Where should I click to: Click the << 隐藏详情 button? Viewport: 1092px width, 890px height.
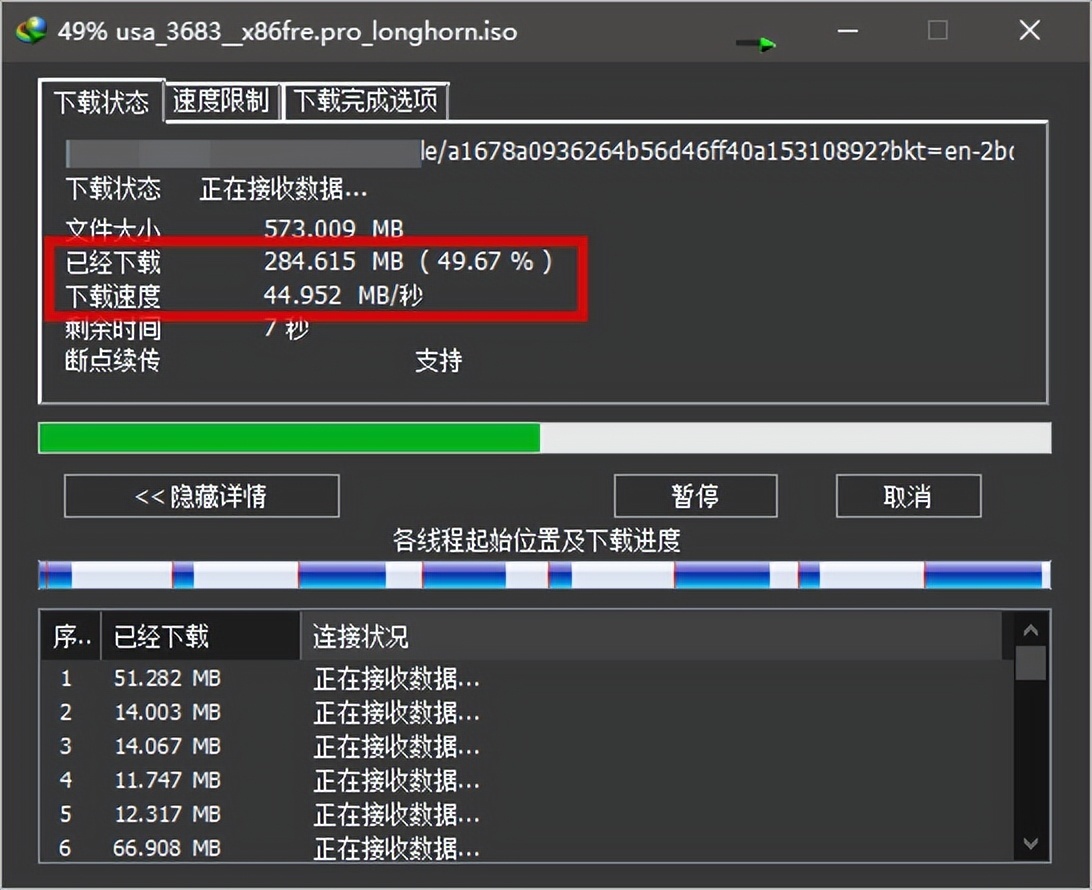201,496
